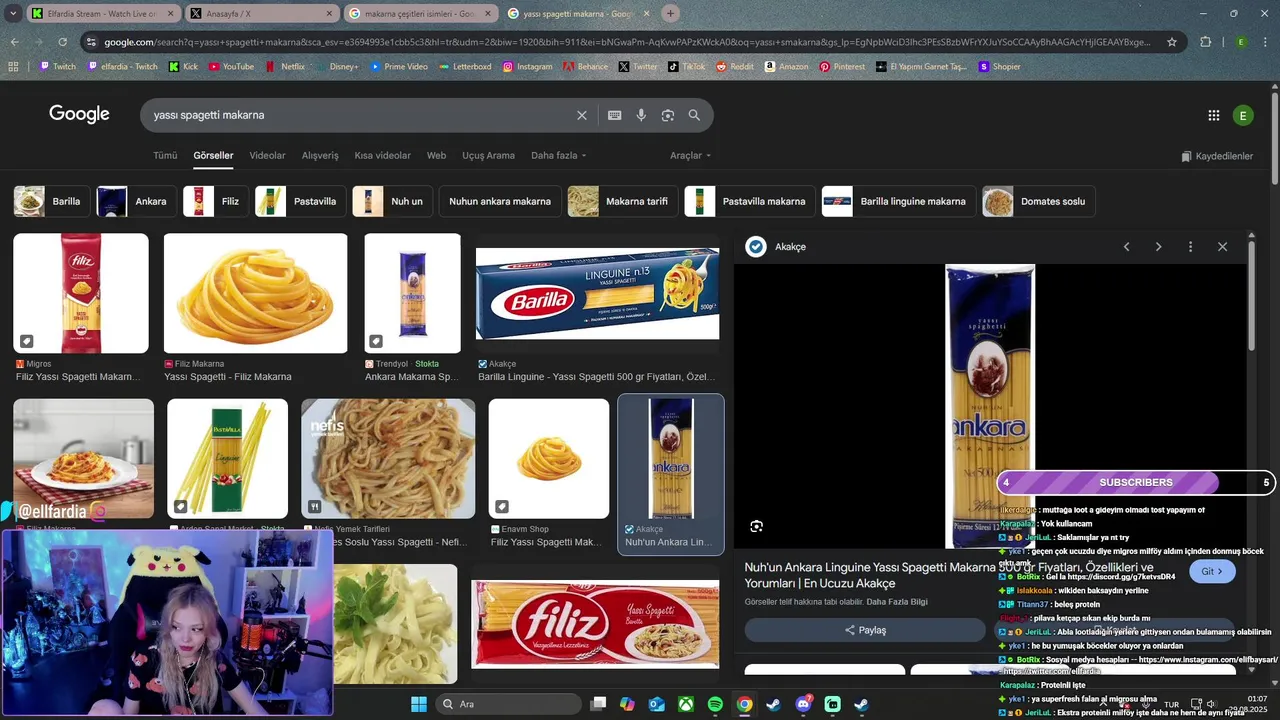
Task: View site information in the address bar
Action: [91, 42]
